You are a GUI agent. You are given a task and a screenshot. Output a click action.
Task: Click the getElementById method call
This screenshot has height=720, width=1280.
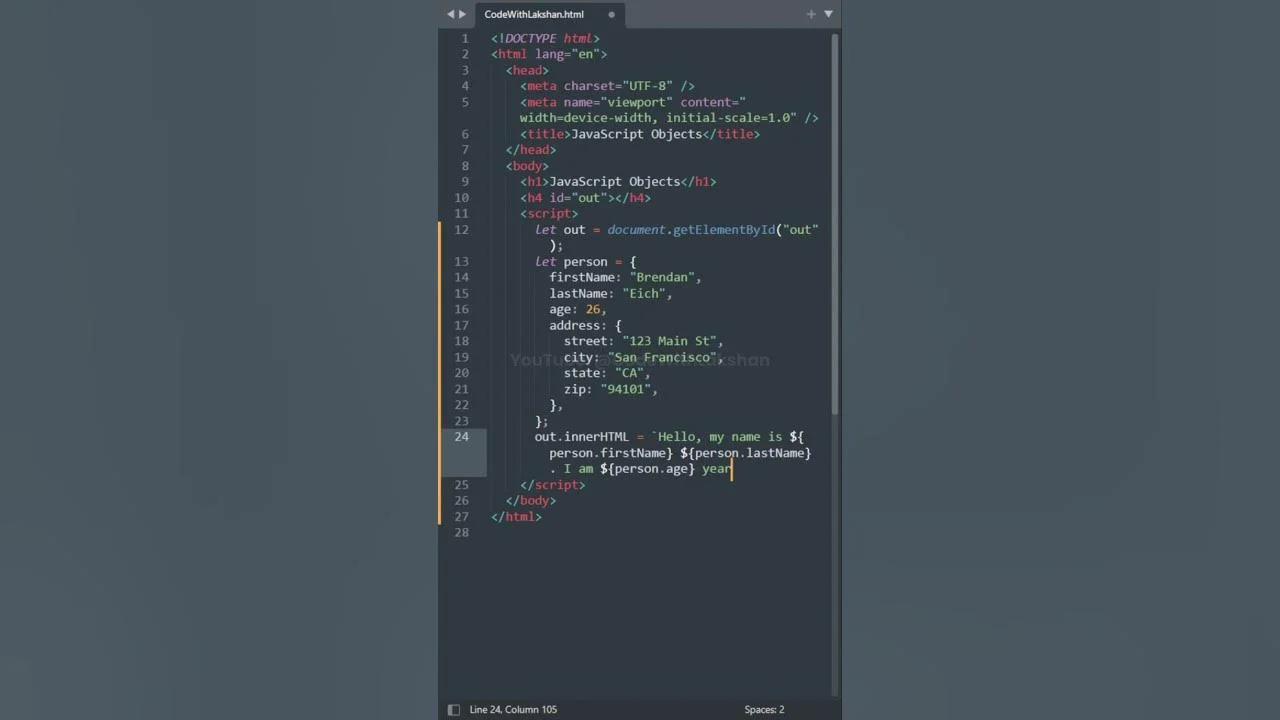click(x=724, y=230)
